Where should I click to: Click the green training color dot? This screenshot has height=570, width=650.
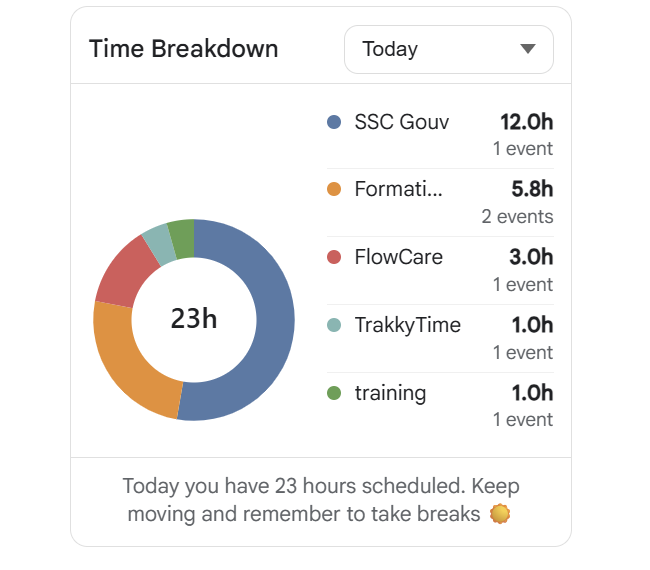click(334, 393)
